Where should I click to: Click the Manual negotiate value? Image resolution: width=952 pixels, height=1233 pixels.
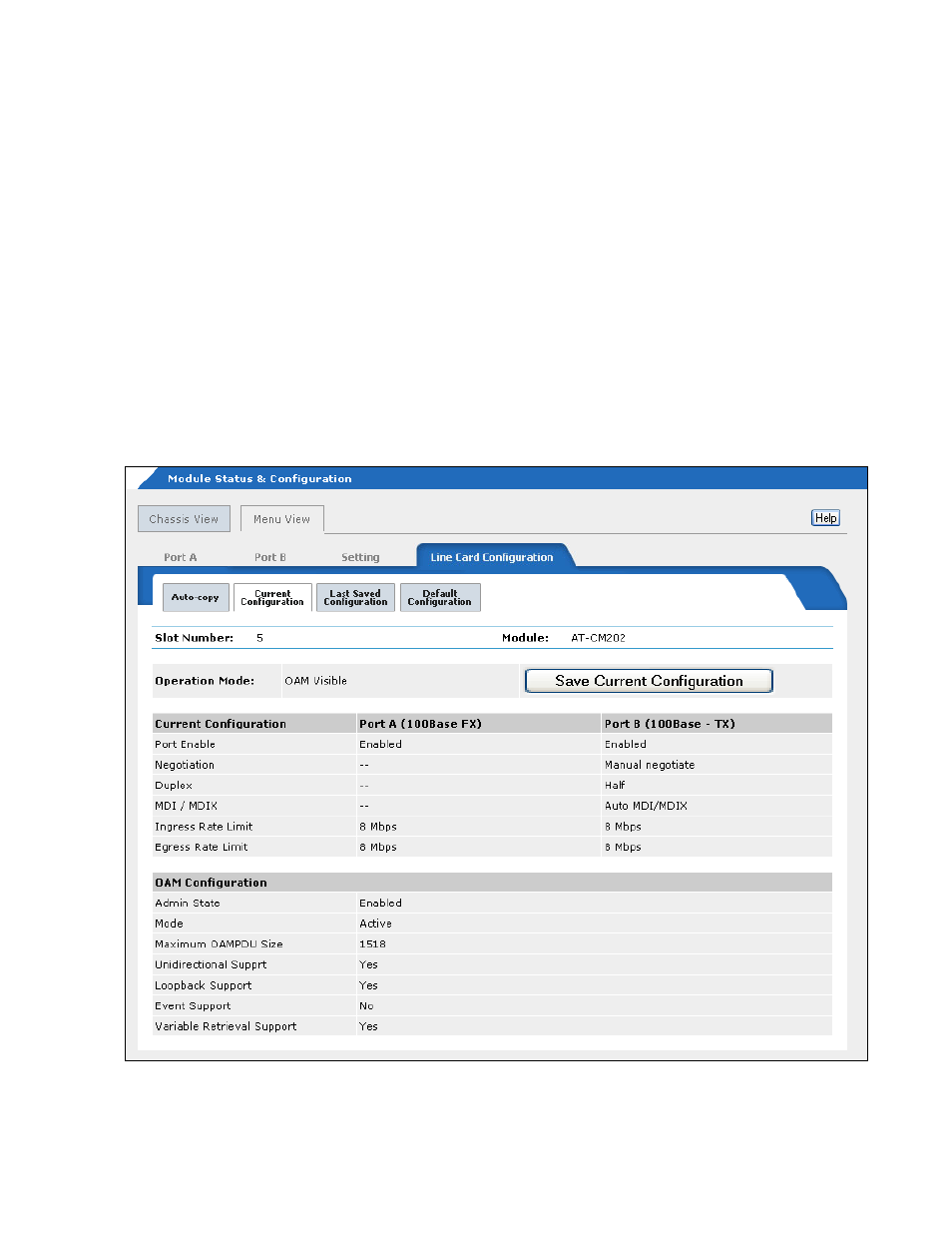pos(650,765)
